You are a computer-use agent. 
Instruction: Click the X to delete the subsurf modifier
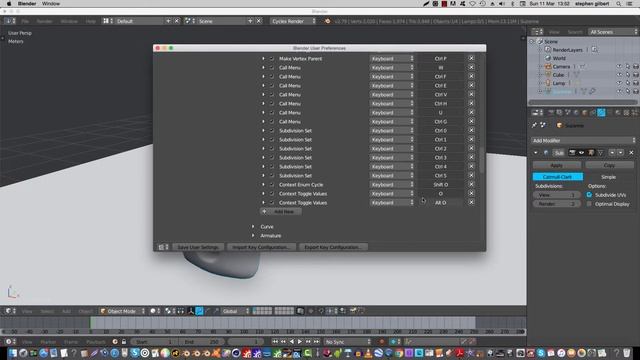pyautogui.click(x=631, y=153)
